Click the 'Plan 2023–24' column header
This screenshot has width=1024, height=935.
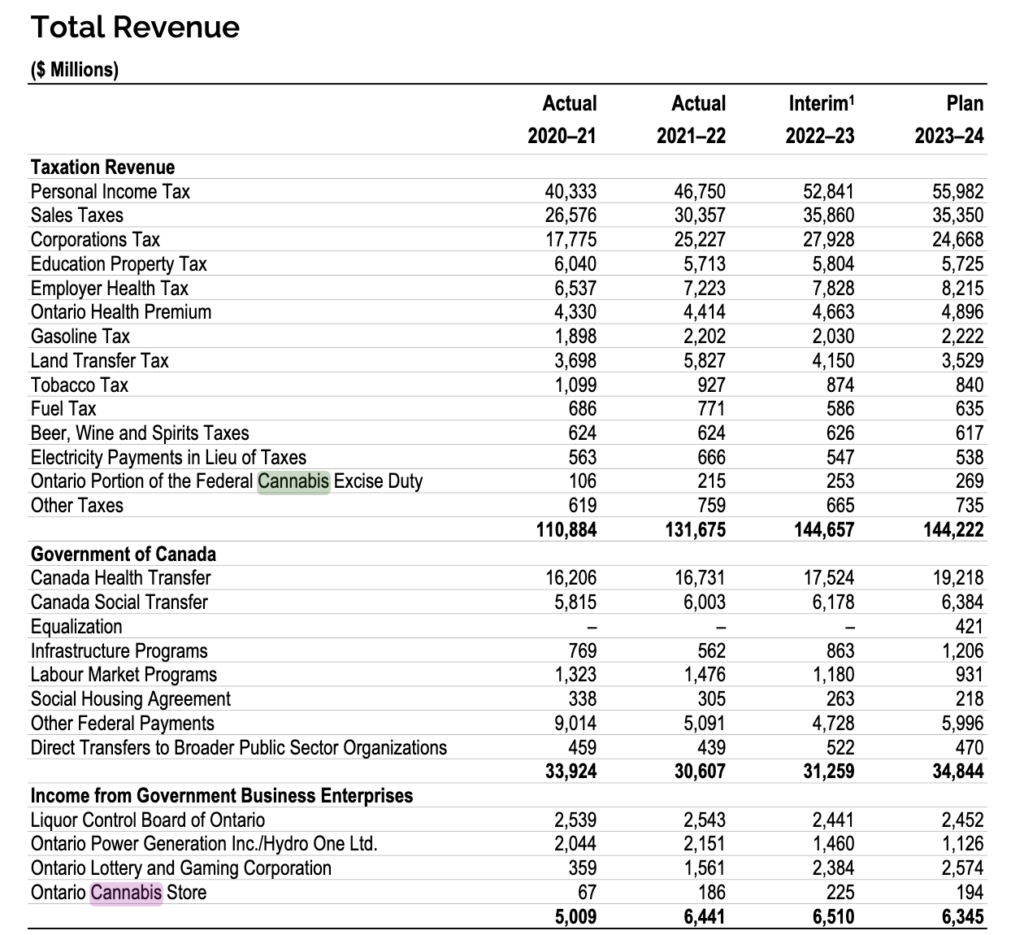(949, 119)
